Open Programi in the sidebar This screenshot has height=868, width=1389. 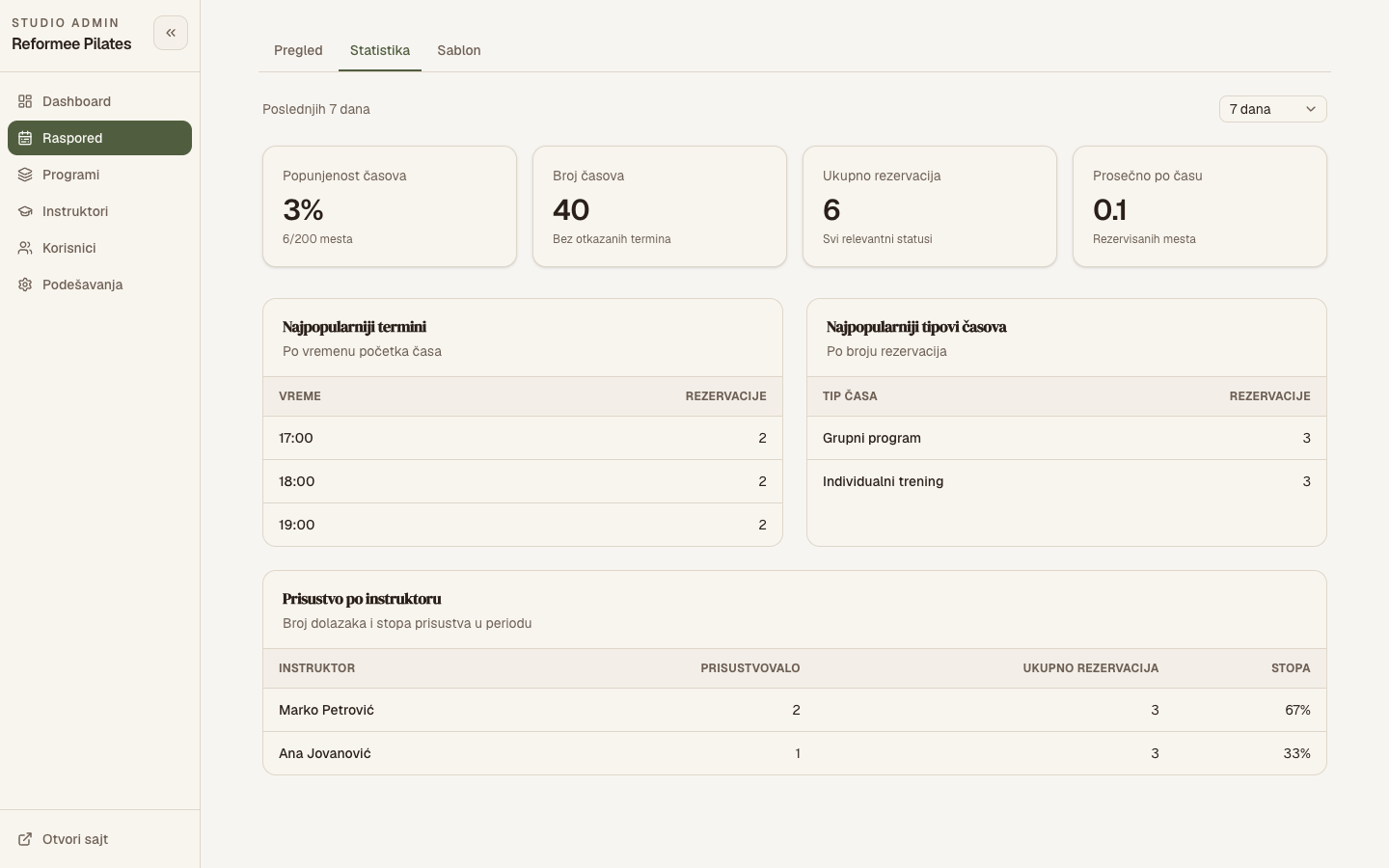point(99,175)
